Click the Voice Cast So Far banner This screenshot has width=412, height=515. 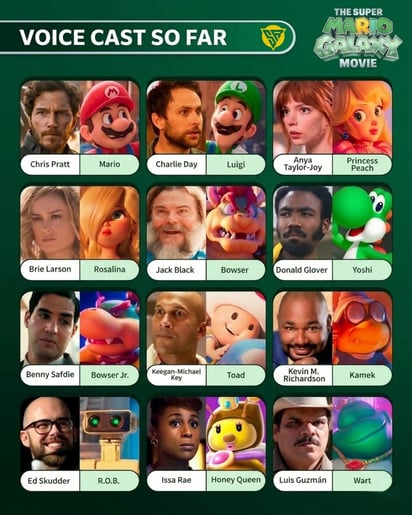pos(148,37)
